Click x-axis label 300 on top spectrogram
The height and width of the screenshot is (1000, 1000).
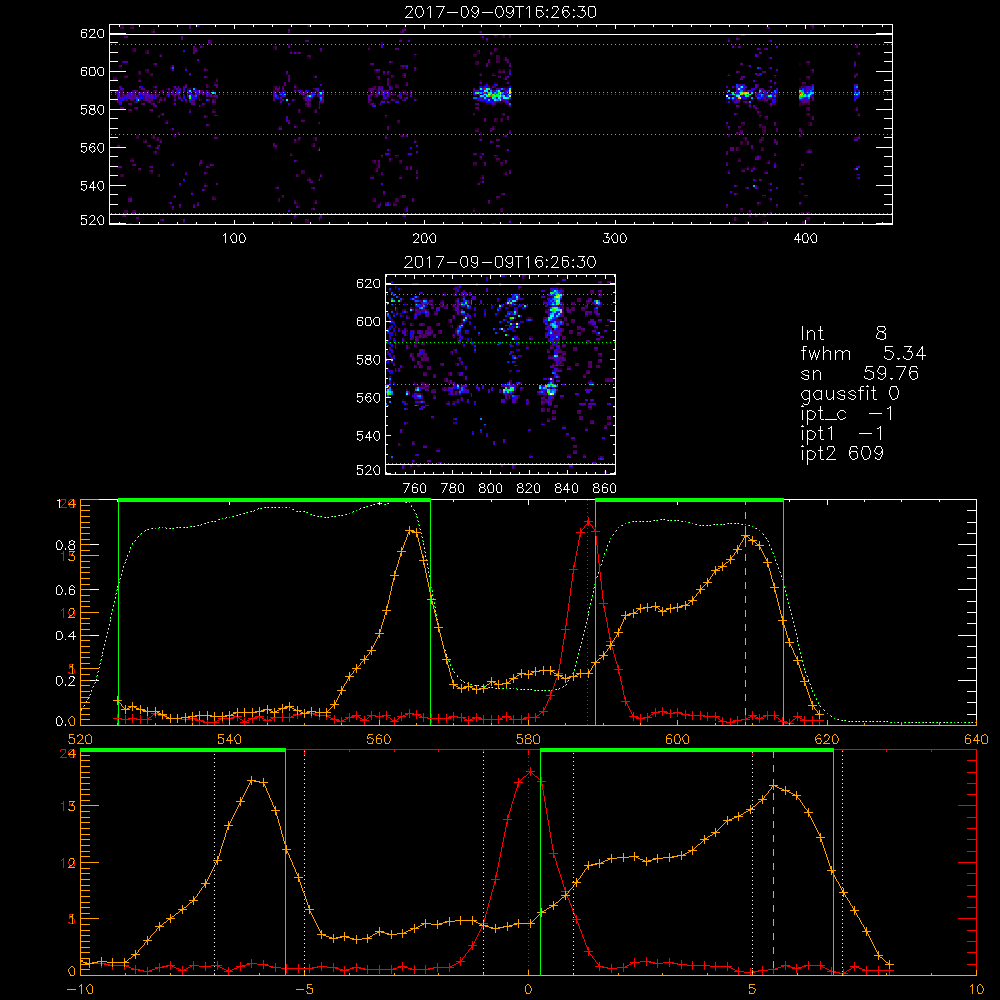[615, 239]
